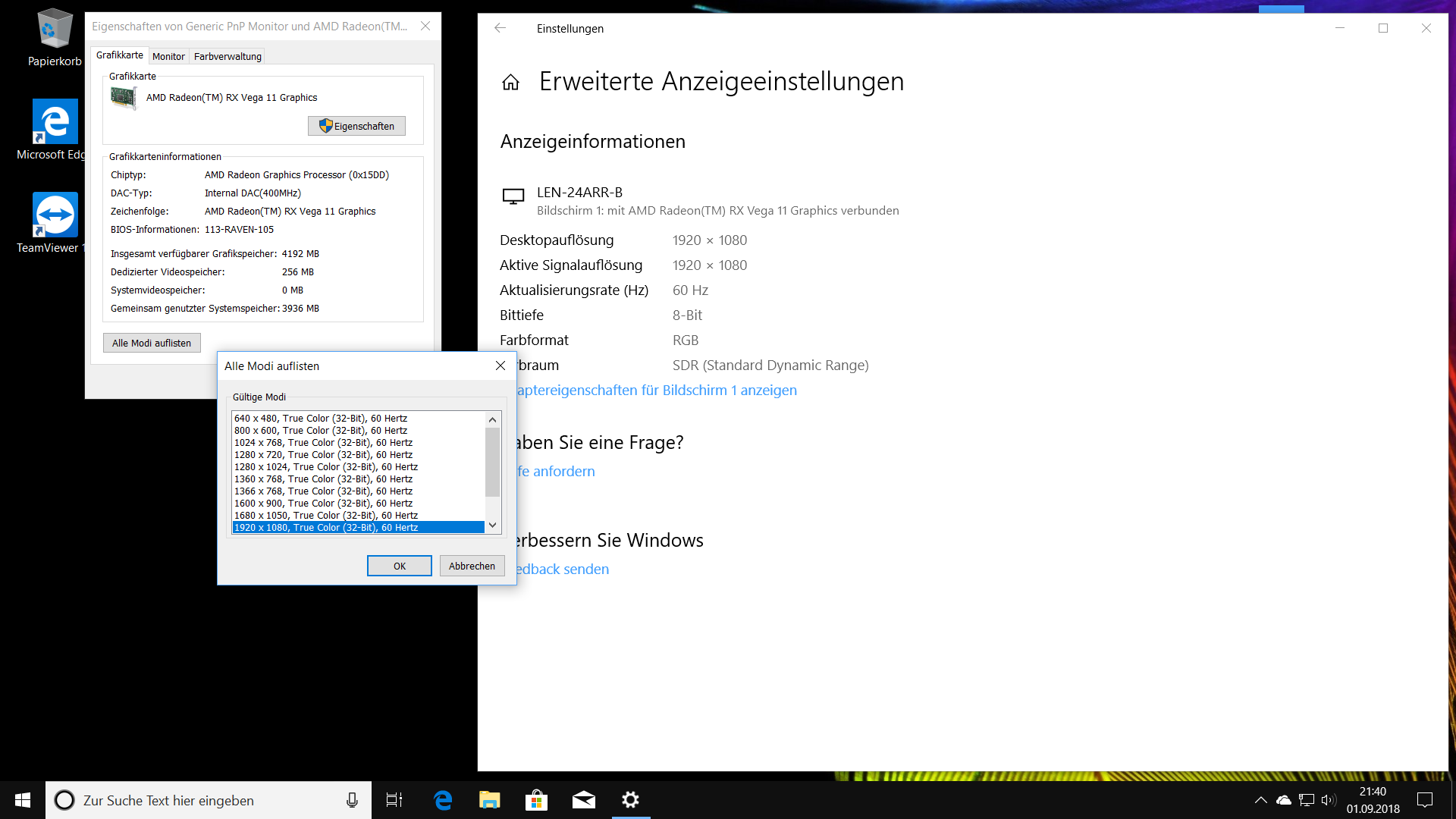This screenshot has width=1456, height=819.
Task: Switch to the Monitor tab
Action: pyautogui.click(x=168, y=56)
